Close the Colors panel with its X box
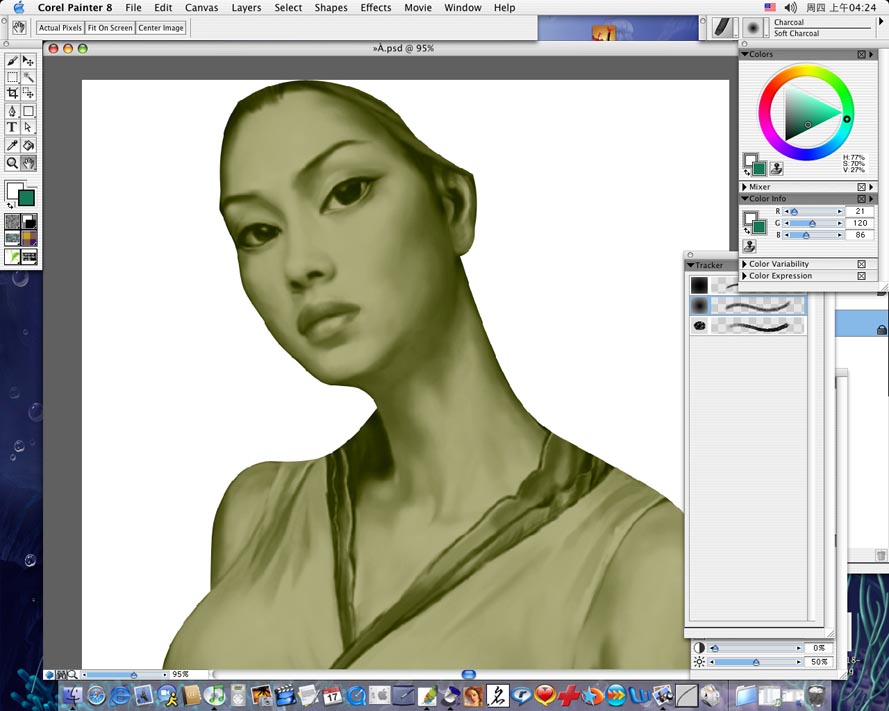 coord(861,54)
